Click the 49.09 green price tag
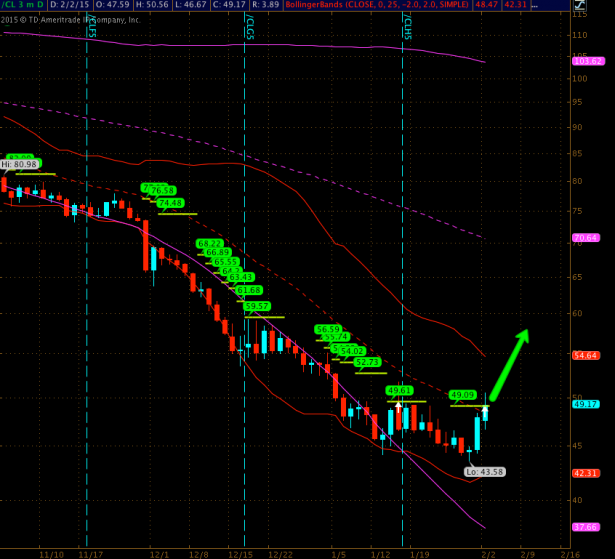The image size is (615, 559). [x=463, y=395]
